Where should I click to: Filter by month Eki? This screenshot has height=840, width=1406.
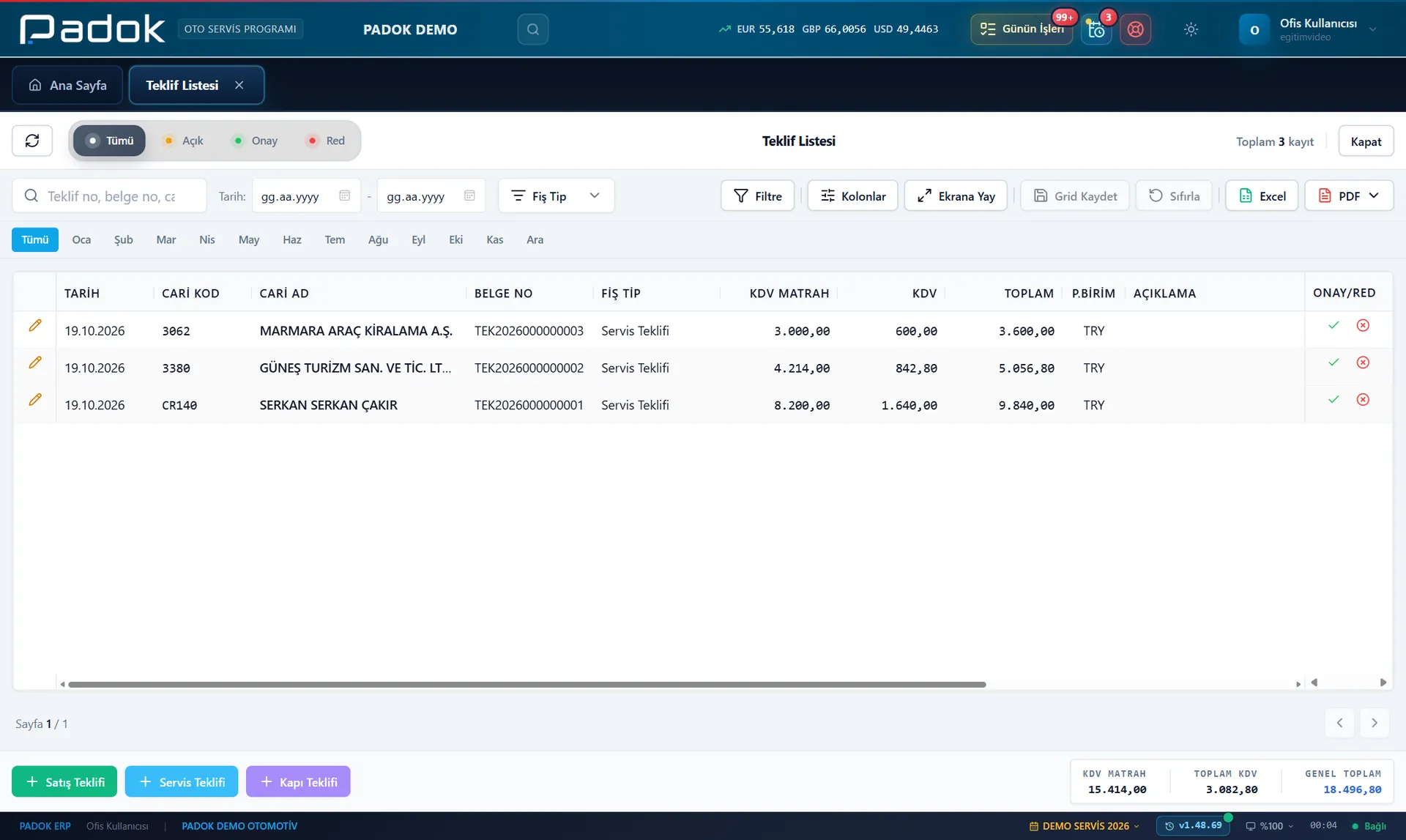(455, 239)
